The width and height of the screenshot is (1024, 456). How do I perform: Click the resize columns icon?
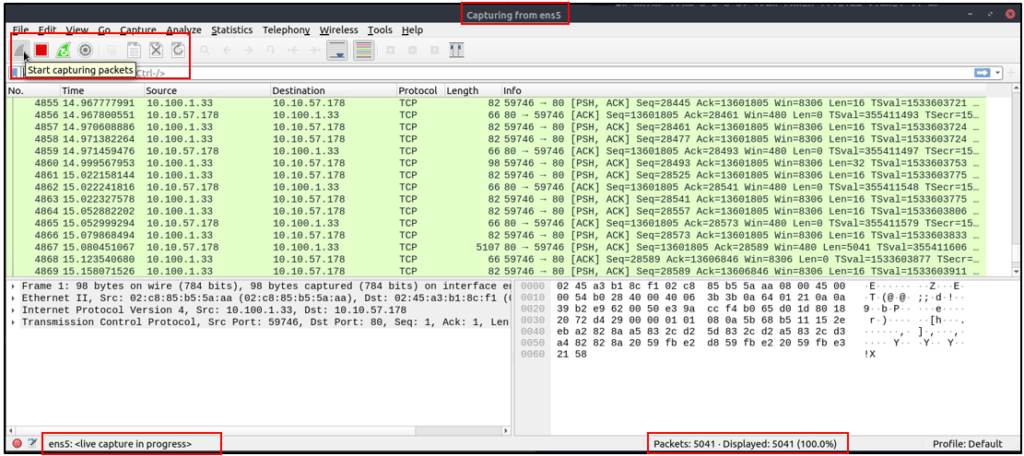[457, 50]
